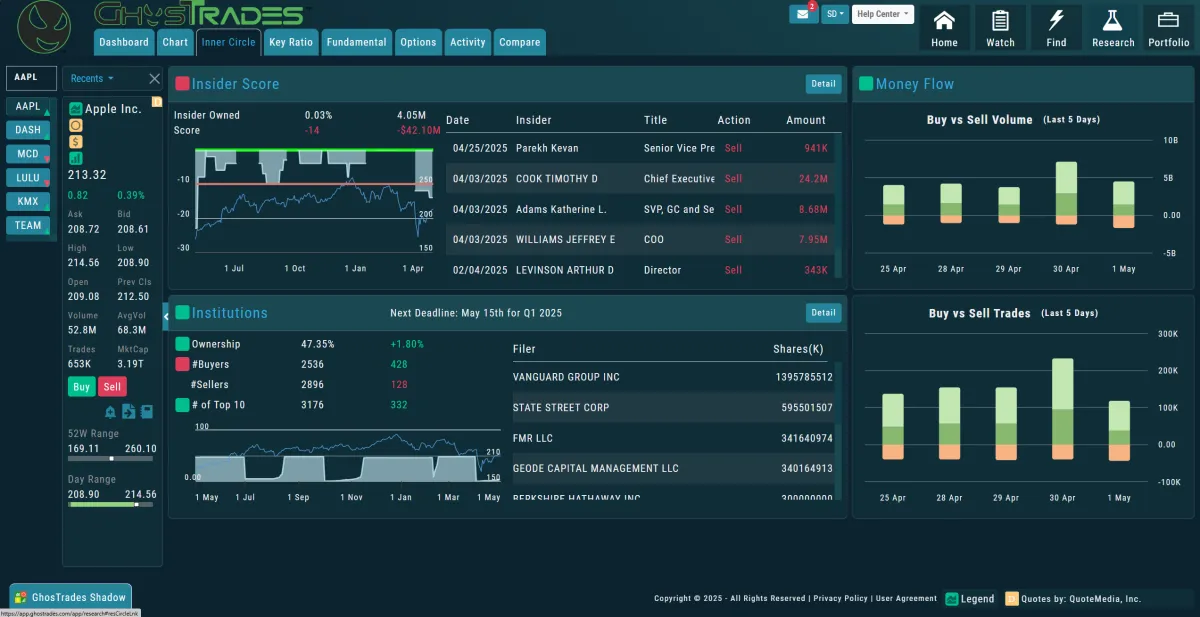Switch to the Chart tab
This screenshot has width=1200, height=617.
click(175, 42)
